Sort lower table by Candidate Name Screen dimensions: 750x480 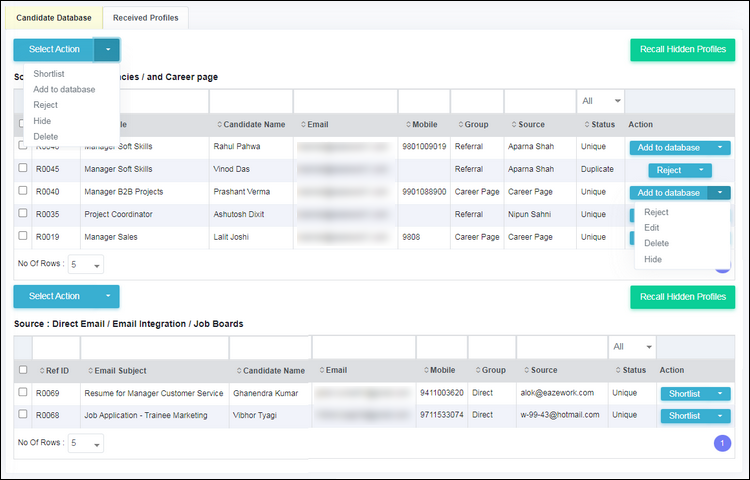[x=271, y=371]
